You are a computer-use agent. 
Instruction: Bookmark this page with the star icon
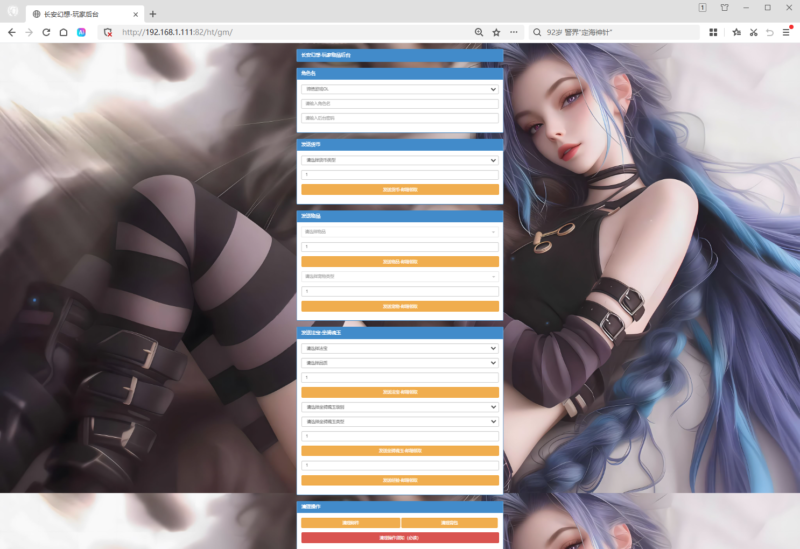click(496, 32)
